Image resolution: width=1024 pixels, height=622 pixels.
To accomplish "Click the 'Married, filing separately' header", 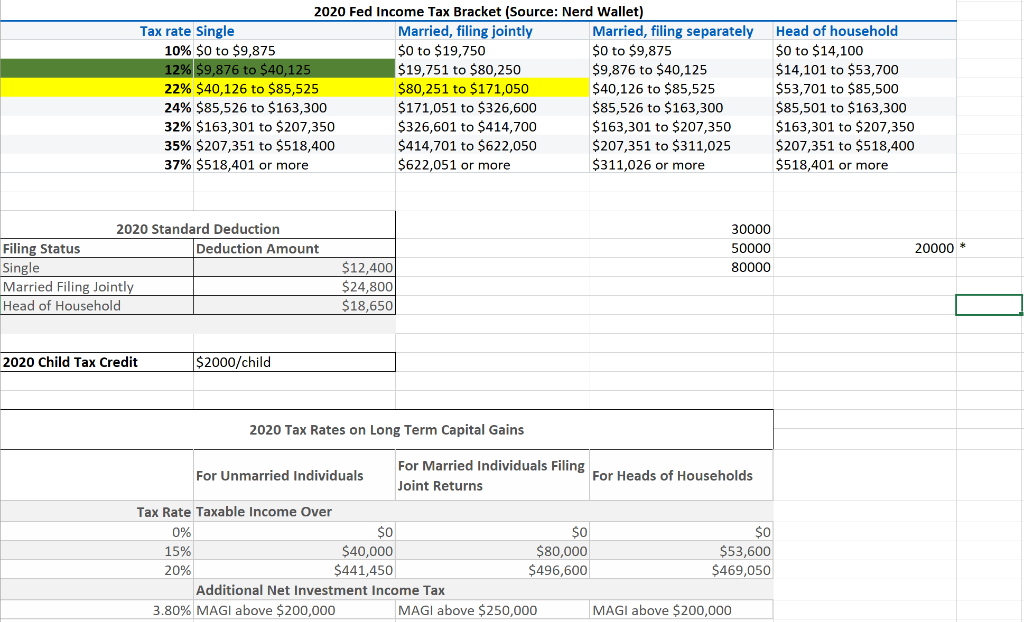I will point(682,31).
